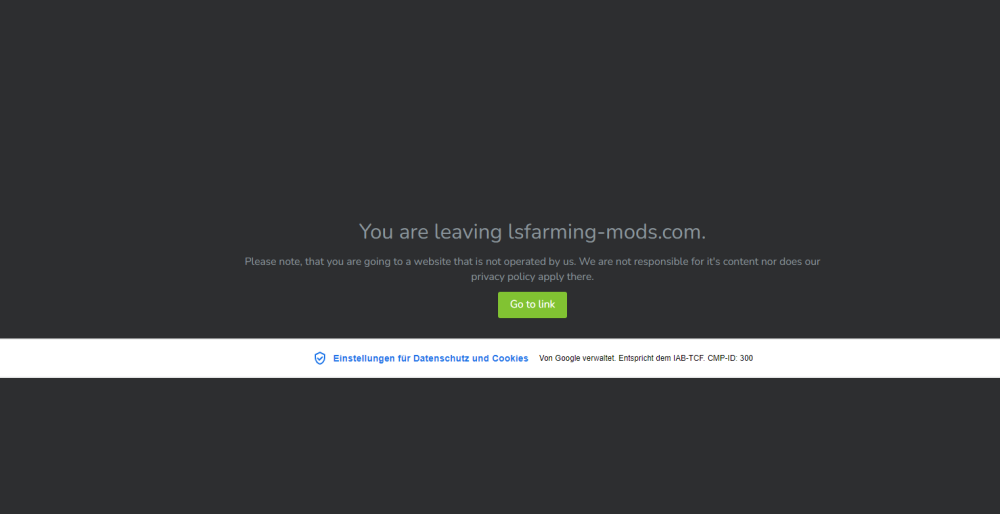Click the 'Please note' warning paragraph
This screenshot has height=514, width=1000.
[x=532, y=269]
